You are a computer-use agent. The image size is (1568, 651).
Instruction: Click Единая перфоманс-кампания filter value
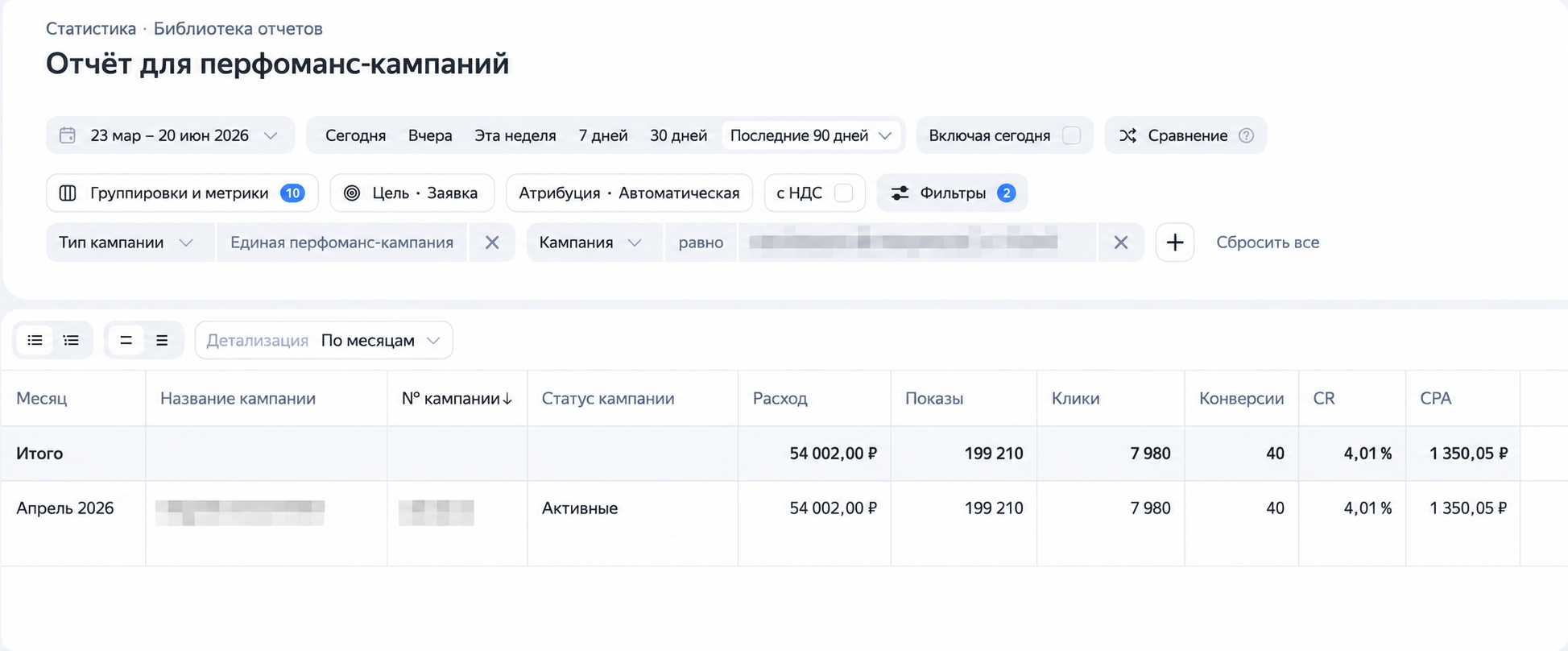coord(341,243)
